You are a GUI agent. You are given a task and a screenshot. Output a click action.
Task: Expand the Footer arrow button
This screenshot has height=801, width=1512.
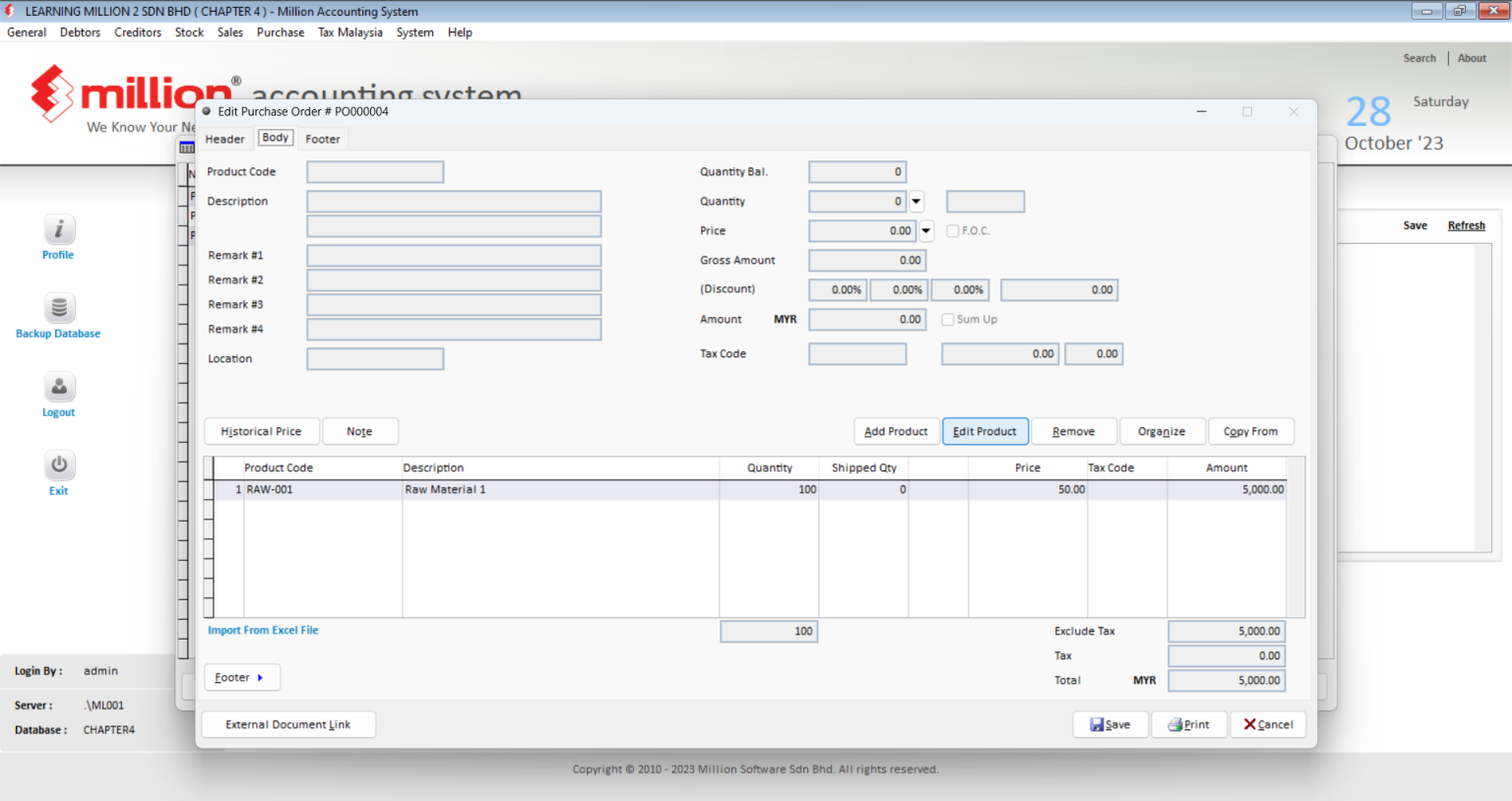tap(241, 677)
